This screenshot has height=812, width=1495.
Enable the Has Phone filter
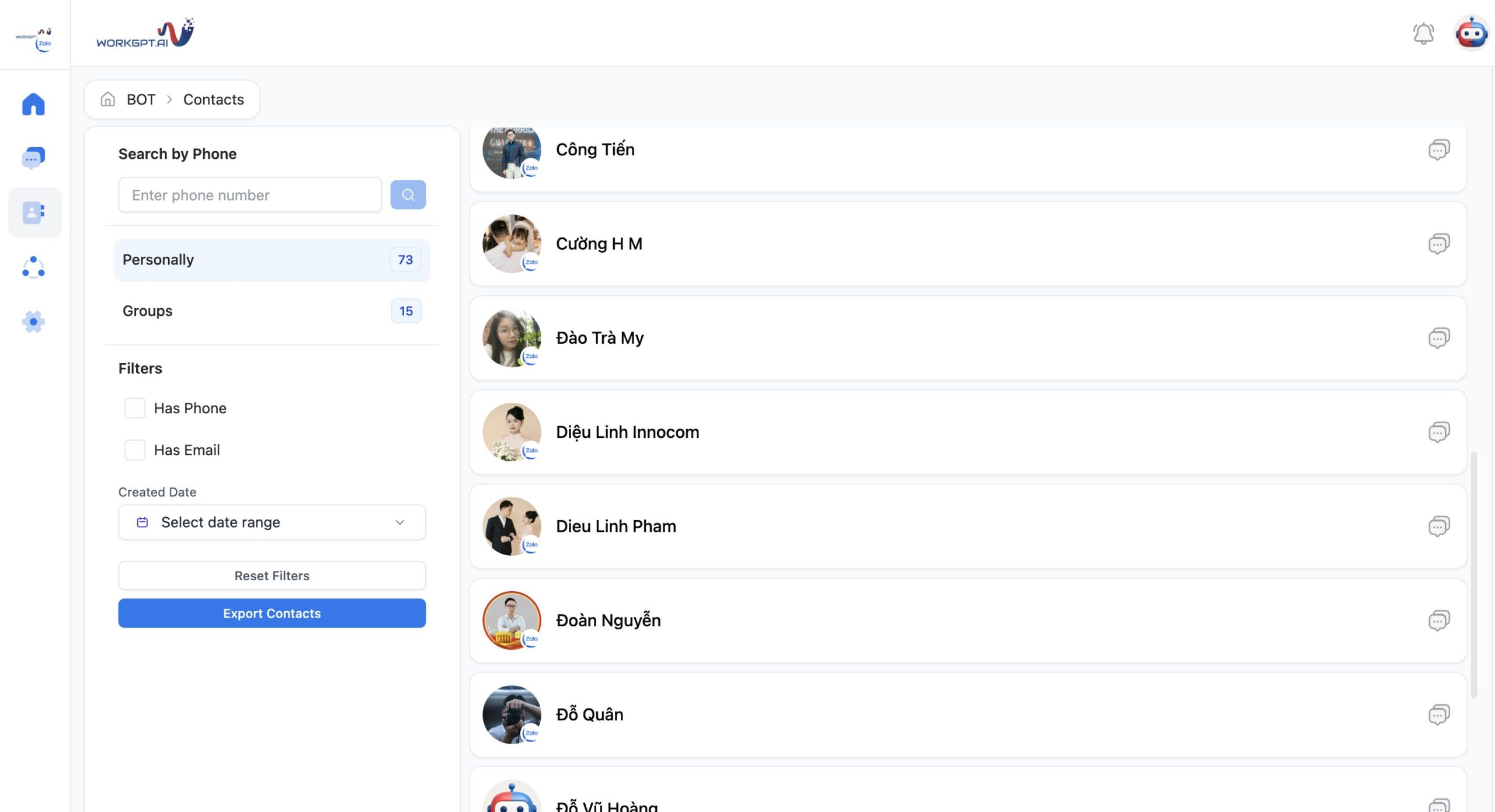pos(135,408)
